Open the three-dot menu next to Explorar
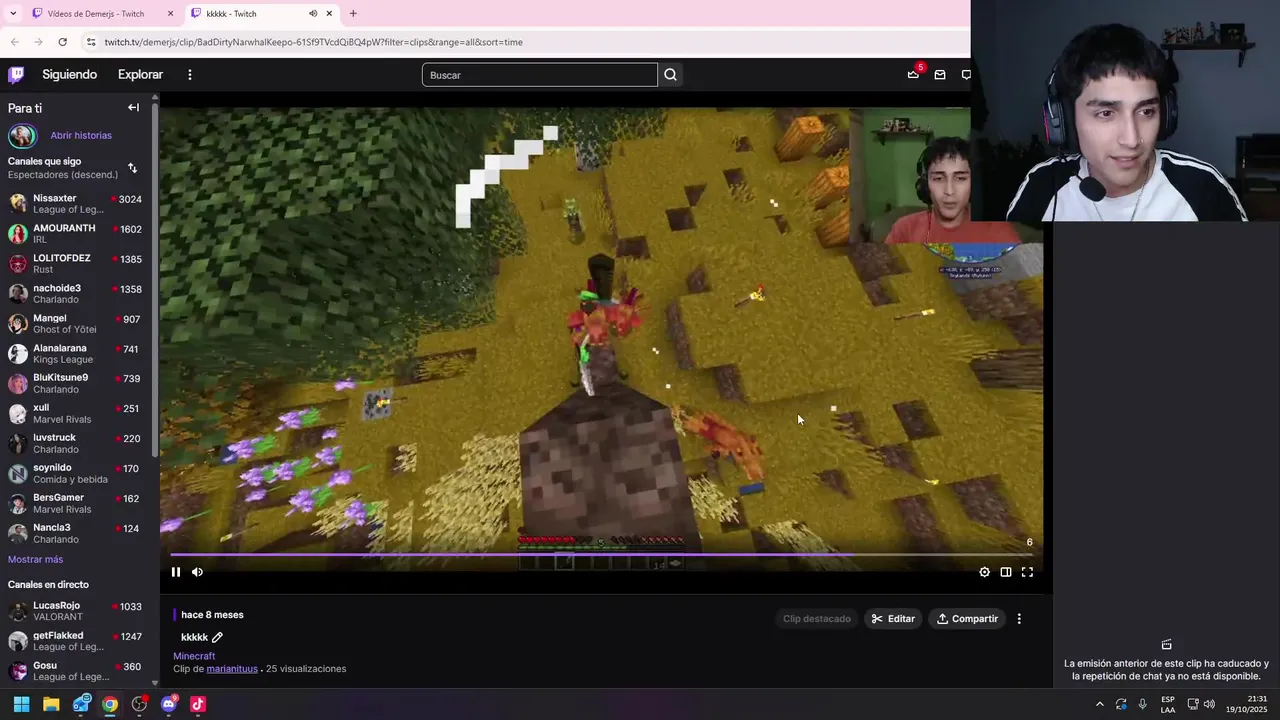The image size is (1280, 720). tap(189, 74)
